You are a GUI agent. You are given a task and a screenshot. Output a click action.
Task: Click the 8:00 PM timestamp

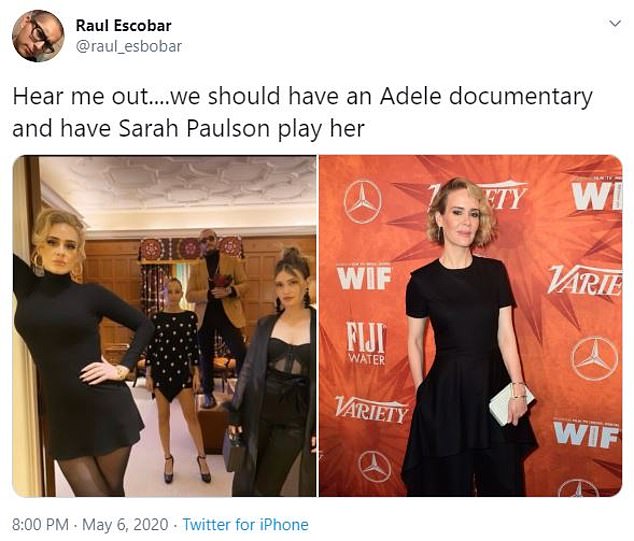40,525
